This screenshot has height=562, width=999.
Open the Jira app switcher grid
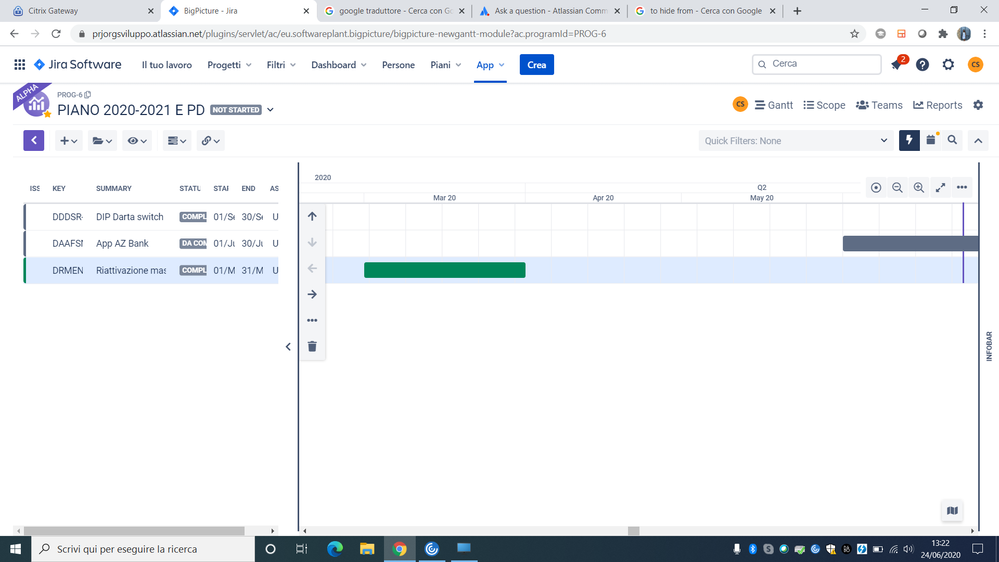(20, 64)
